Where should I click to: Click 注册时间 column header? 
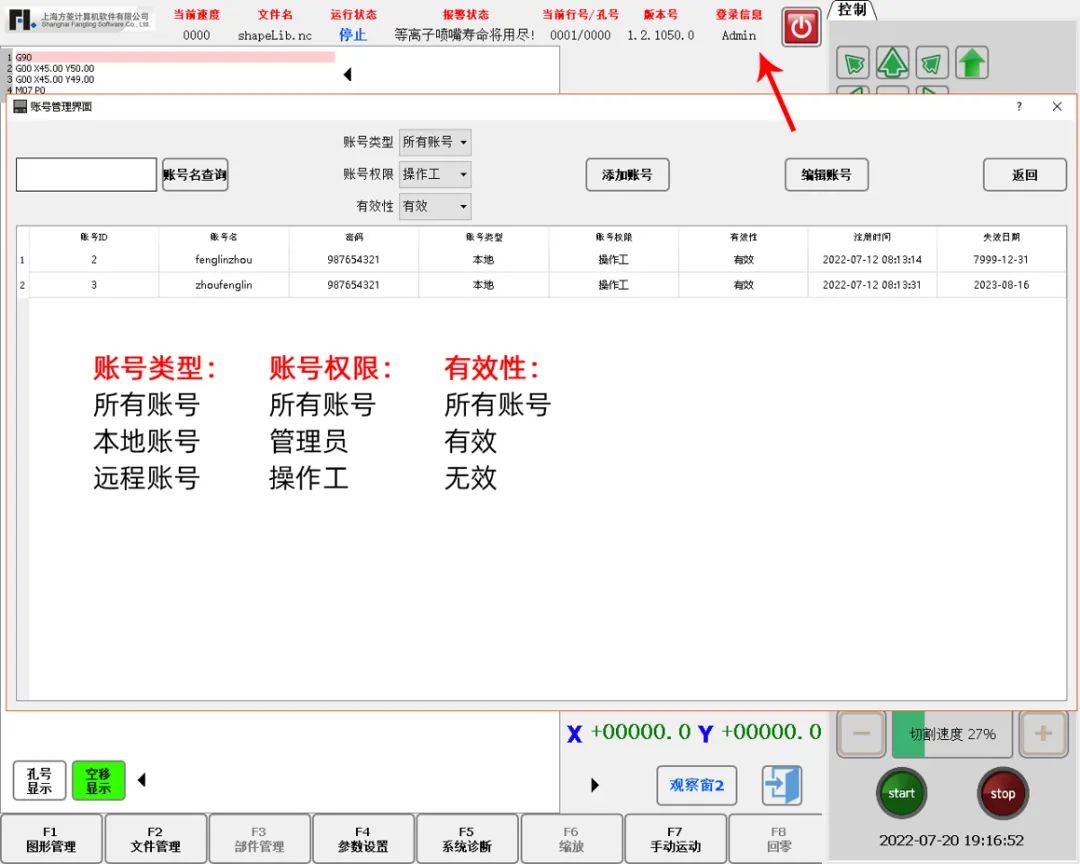click(x=872, y=237)
